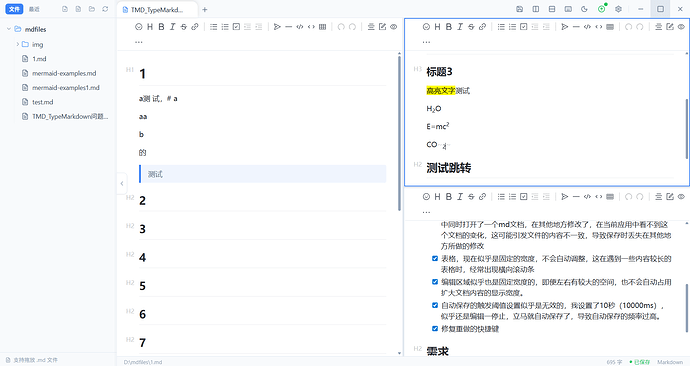Open more options ellipsis in top-right editor
Viewport: 690px width, 366px height.
tap(426, 42)
